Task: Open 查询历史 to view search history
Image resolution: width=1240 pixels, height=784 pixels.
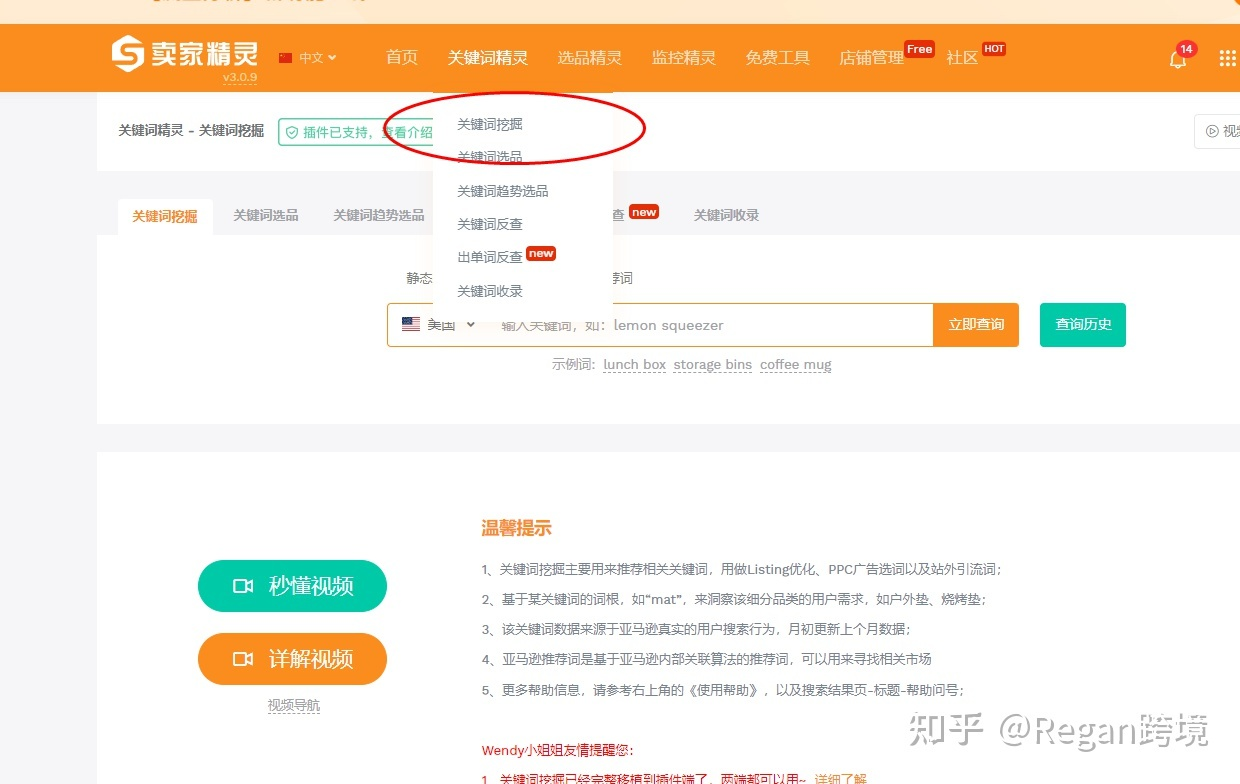Action: pyautogui.click(x=1082, y=324)
